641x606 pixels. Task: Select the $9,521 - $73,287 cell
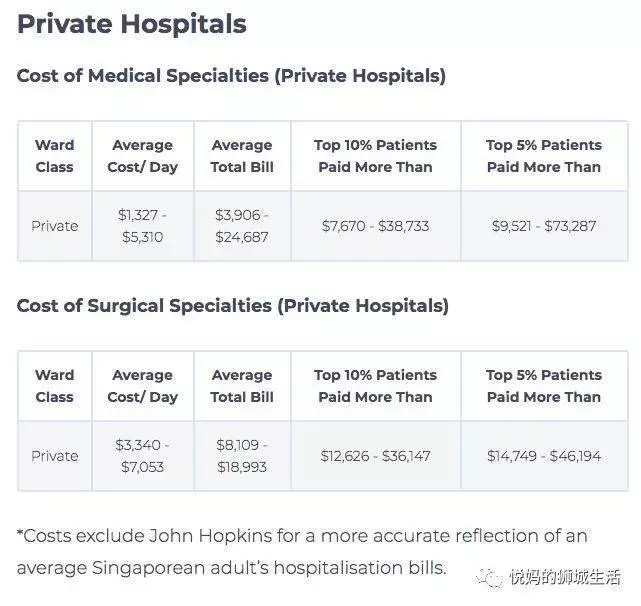click(x=544, y=226)
